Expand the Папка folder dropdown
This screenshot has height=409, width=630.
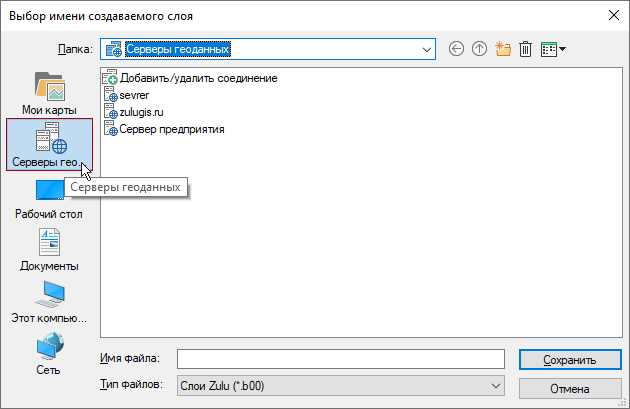pyautogui.click(x=427, y=48)
